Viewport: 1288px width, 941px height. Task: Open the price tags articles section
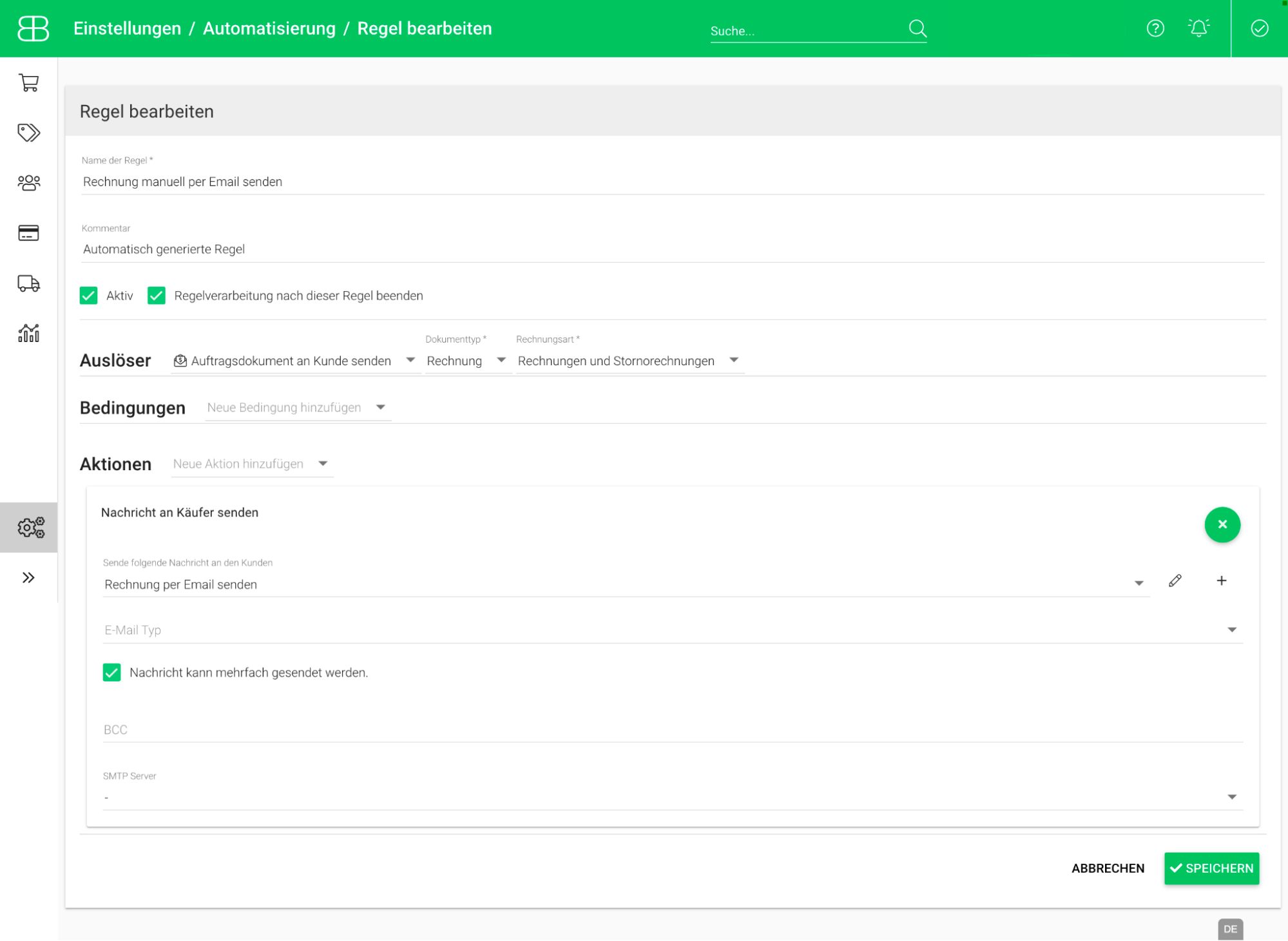pos(28,133)
